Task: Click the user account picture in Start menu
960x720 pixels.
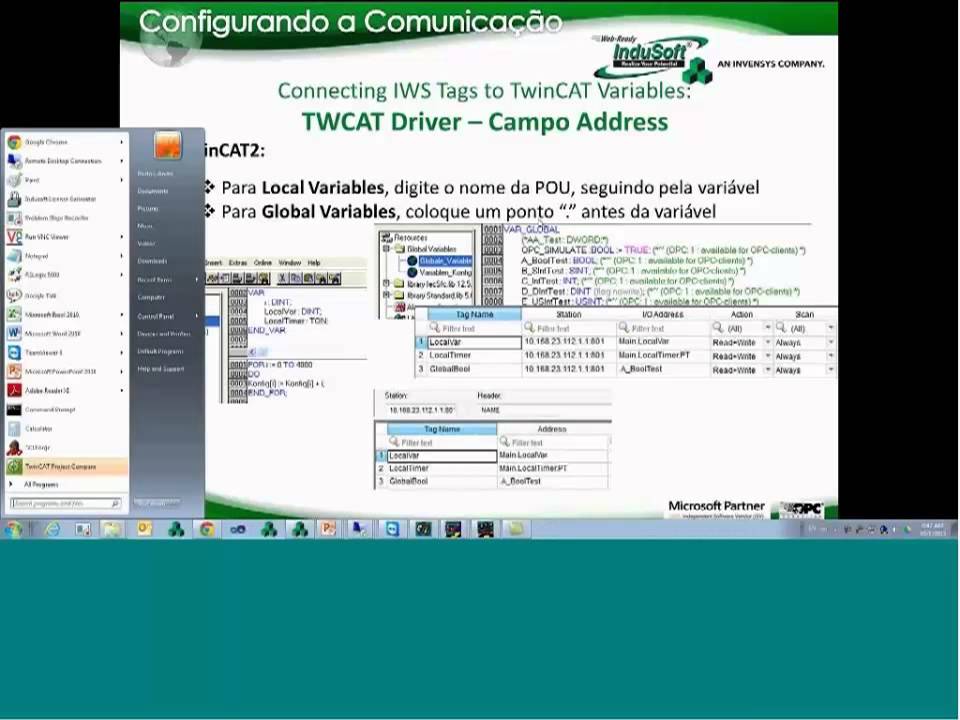Action: coord(167,145)
